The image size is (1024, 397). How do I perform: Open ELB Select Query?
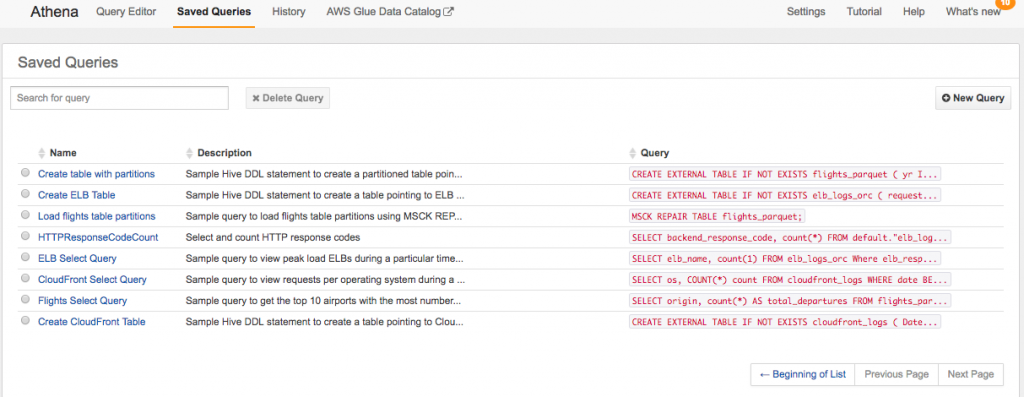77,259
